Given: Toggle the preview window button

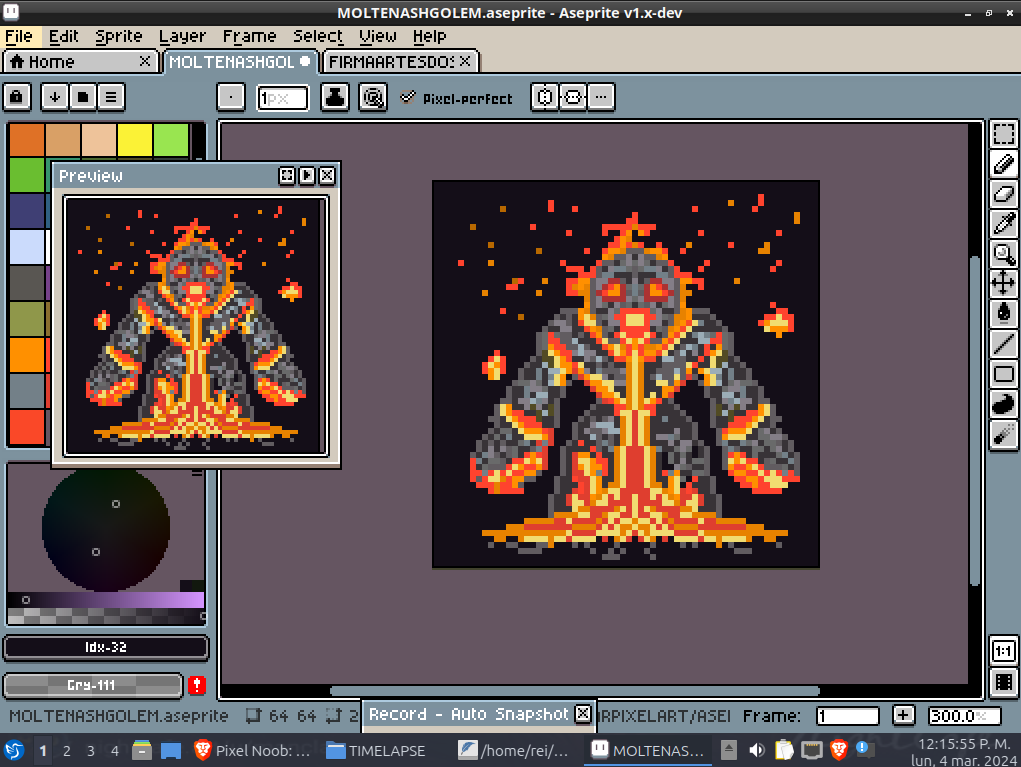Looking at the screenshot, I should [1003, 682].
